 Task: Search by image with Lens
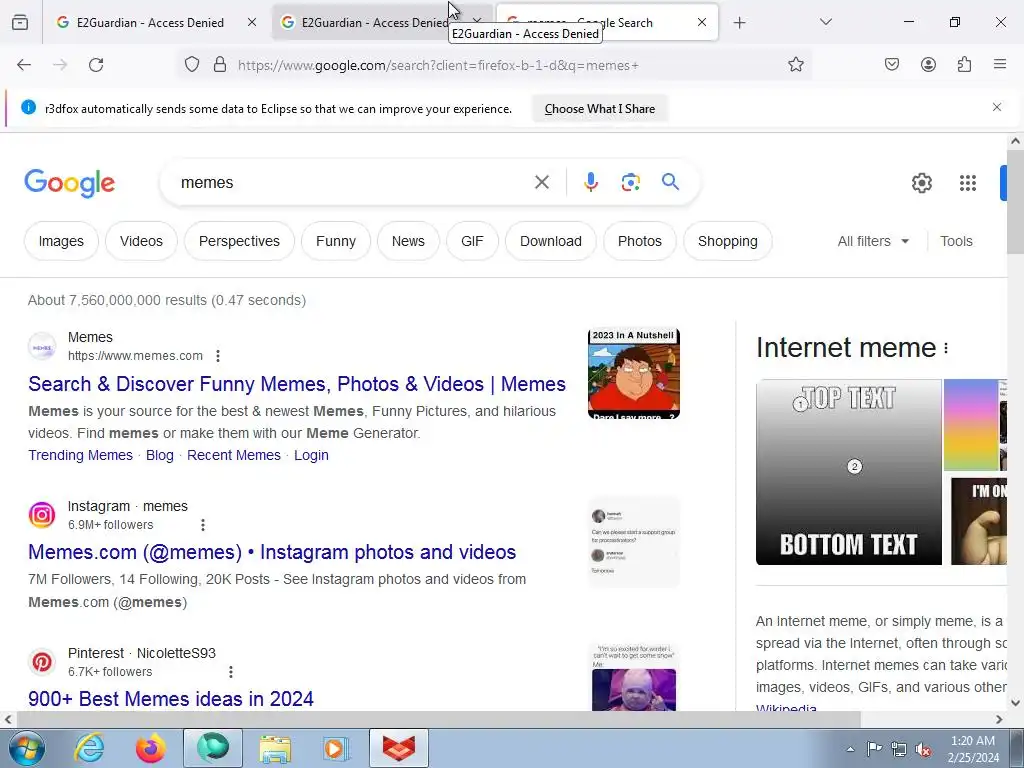pyautogui.click(x=630, y=182)
